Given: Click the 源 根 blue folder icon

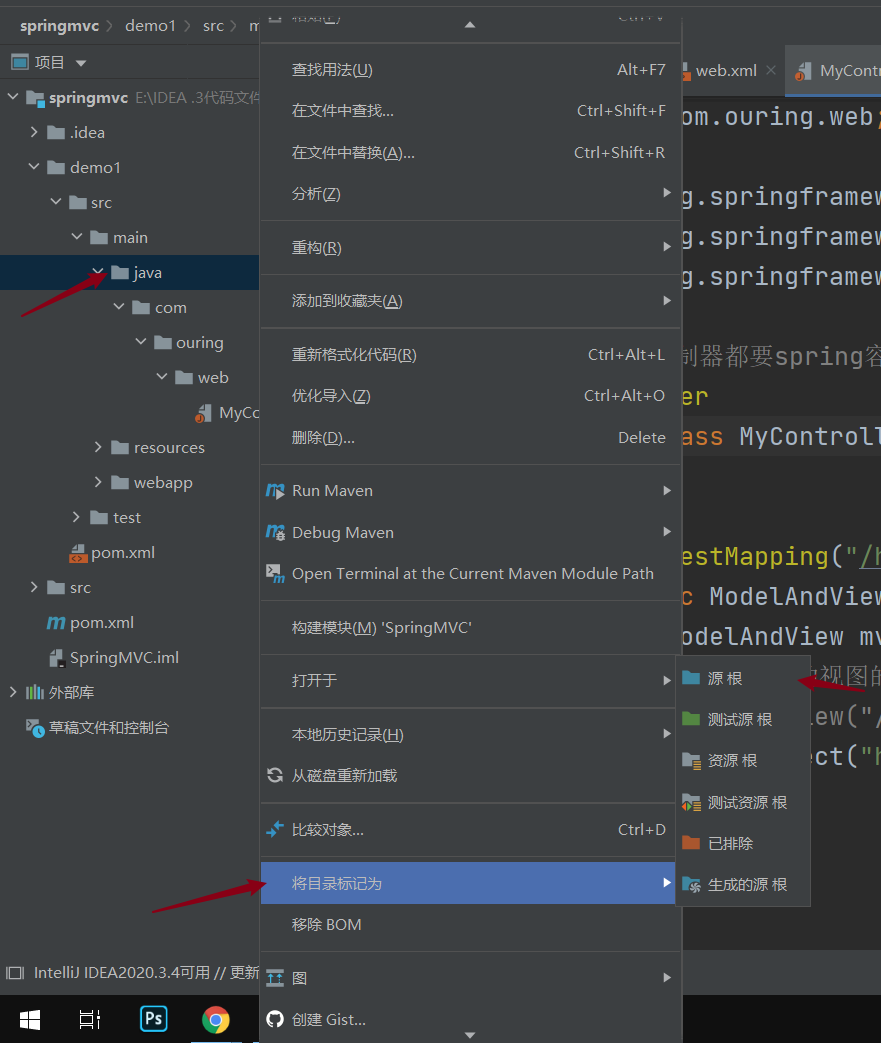Looking at the screenshot, I should [x=691, y=678].
